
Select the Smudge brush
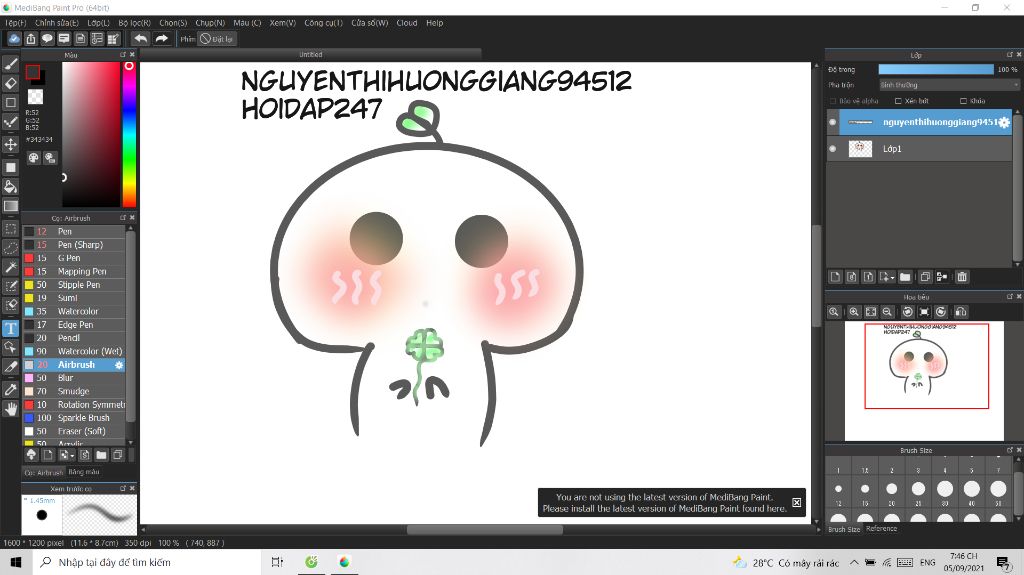pos(74,391)
